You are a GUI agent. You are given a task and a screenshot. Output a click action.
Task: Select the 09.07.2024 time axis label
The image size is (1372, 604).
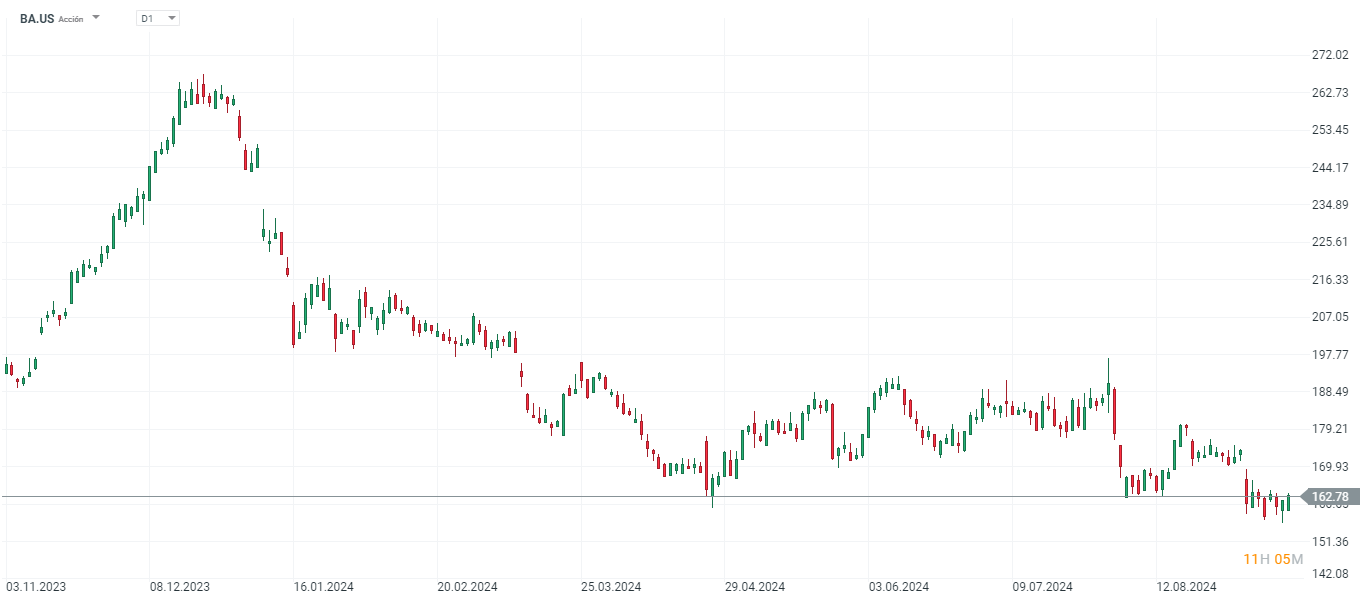(1043, 587)
